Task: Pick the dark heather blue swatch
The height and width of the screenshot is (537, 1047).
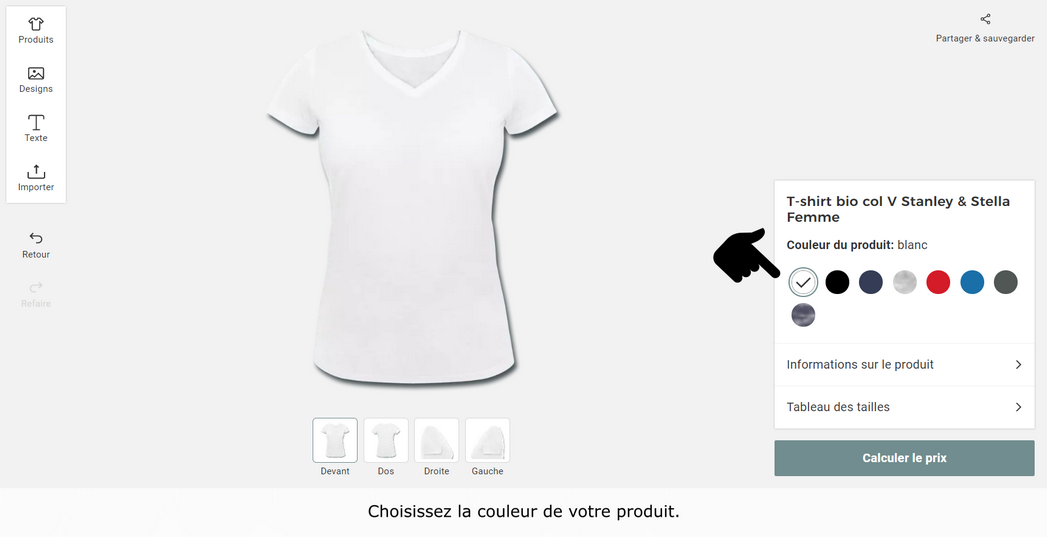Action: 803,315
